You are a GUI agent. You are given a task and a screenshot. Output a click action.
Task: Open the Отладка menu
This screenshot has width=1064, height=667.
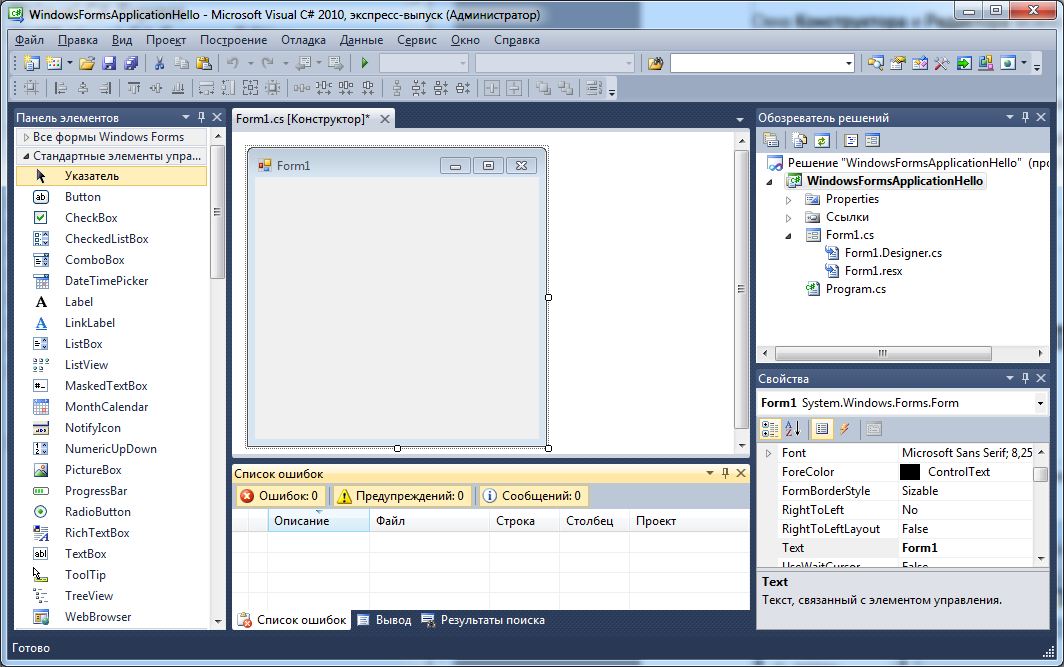coord(303,40)
